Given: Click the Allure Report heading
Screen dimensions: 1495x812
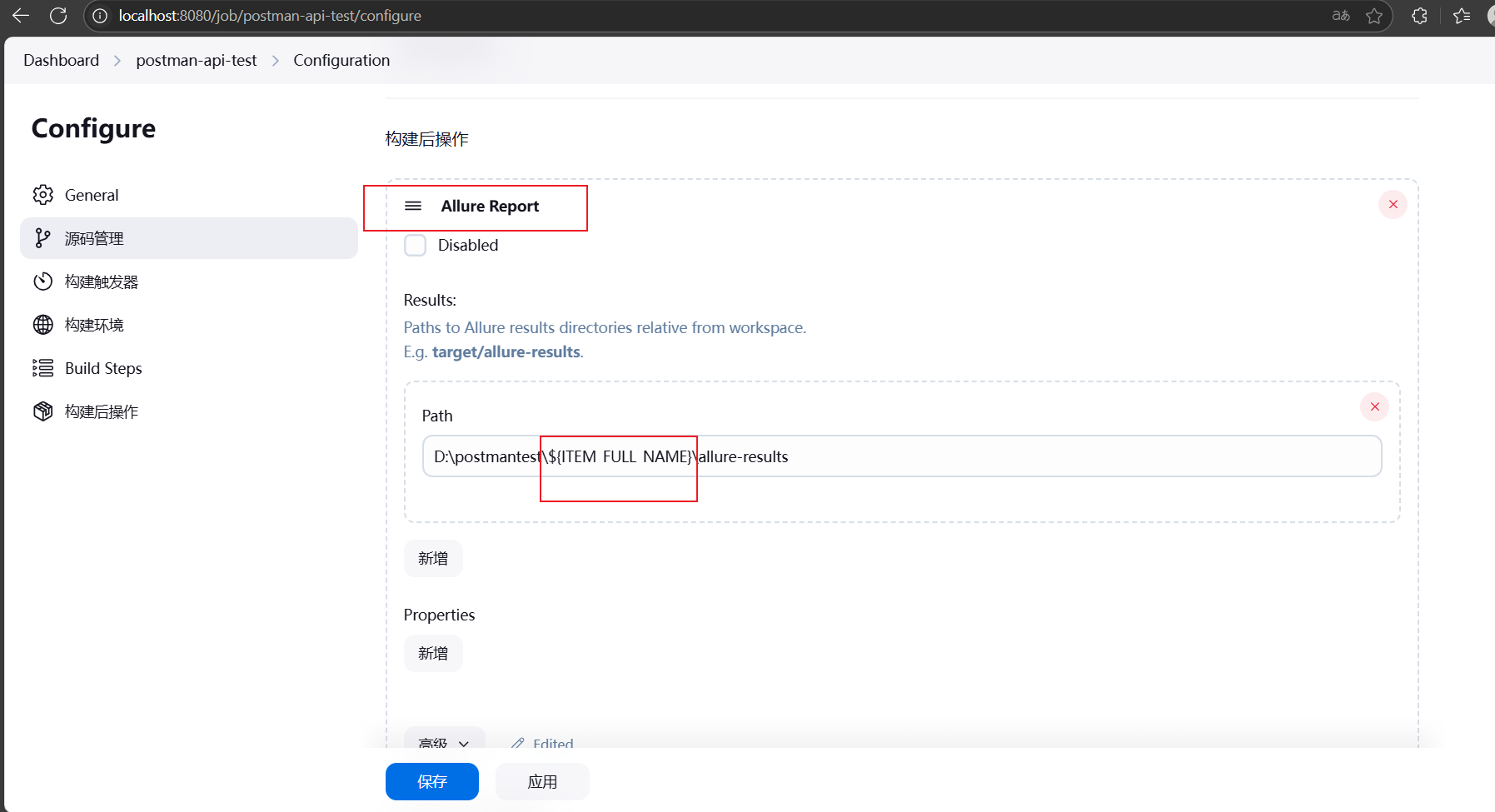Looking at the screenshot, I should tap(490, 206).
